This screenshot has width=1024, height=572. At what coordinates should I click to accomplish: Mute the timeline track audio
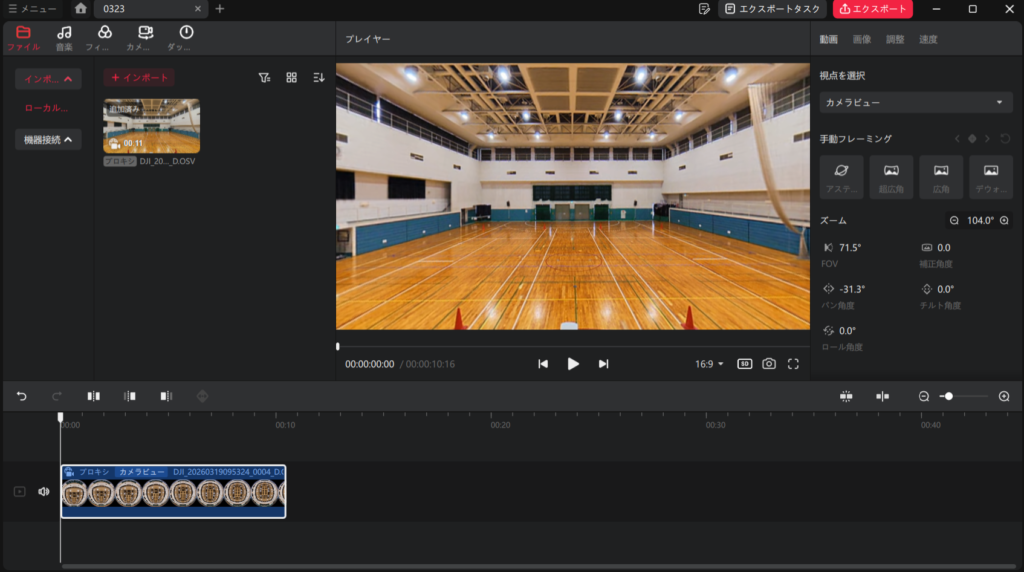(44, 492)
